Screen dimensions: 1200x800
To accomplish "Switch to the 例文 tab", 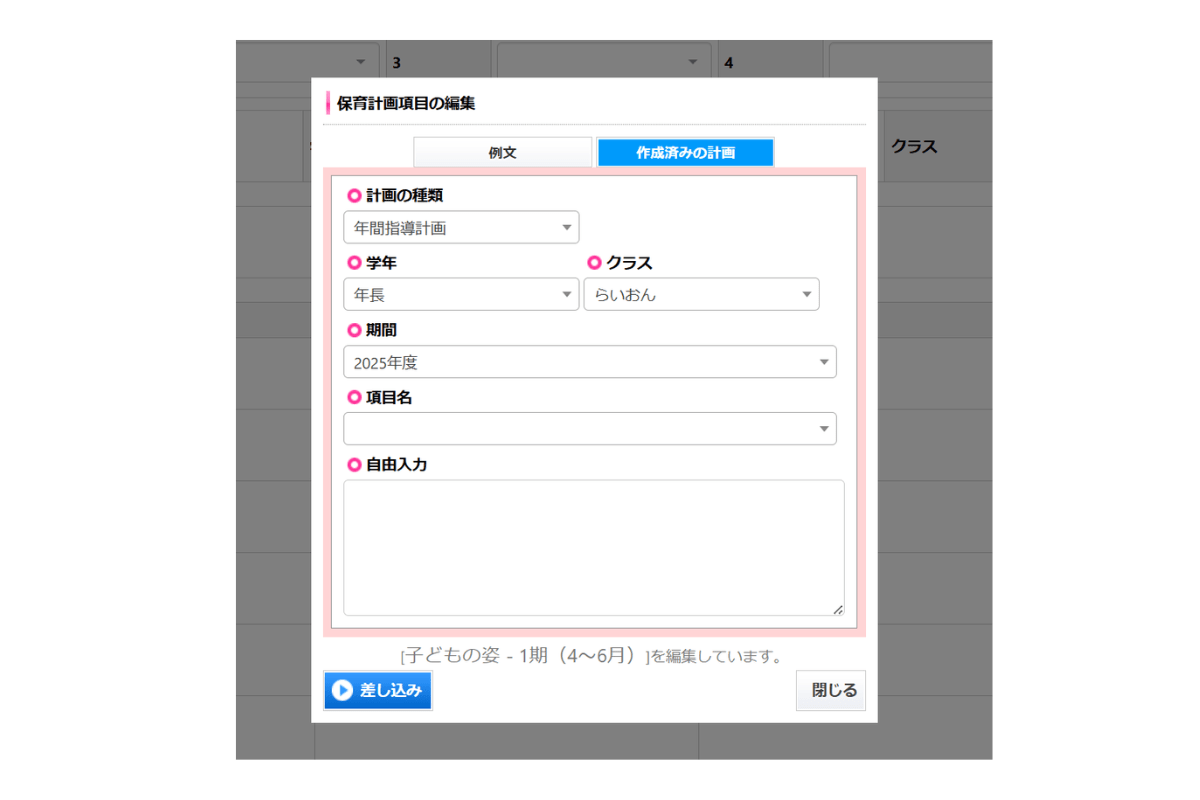I will point(502,151).
